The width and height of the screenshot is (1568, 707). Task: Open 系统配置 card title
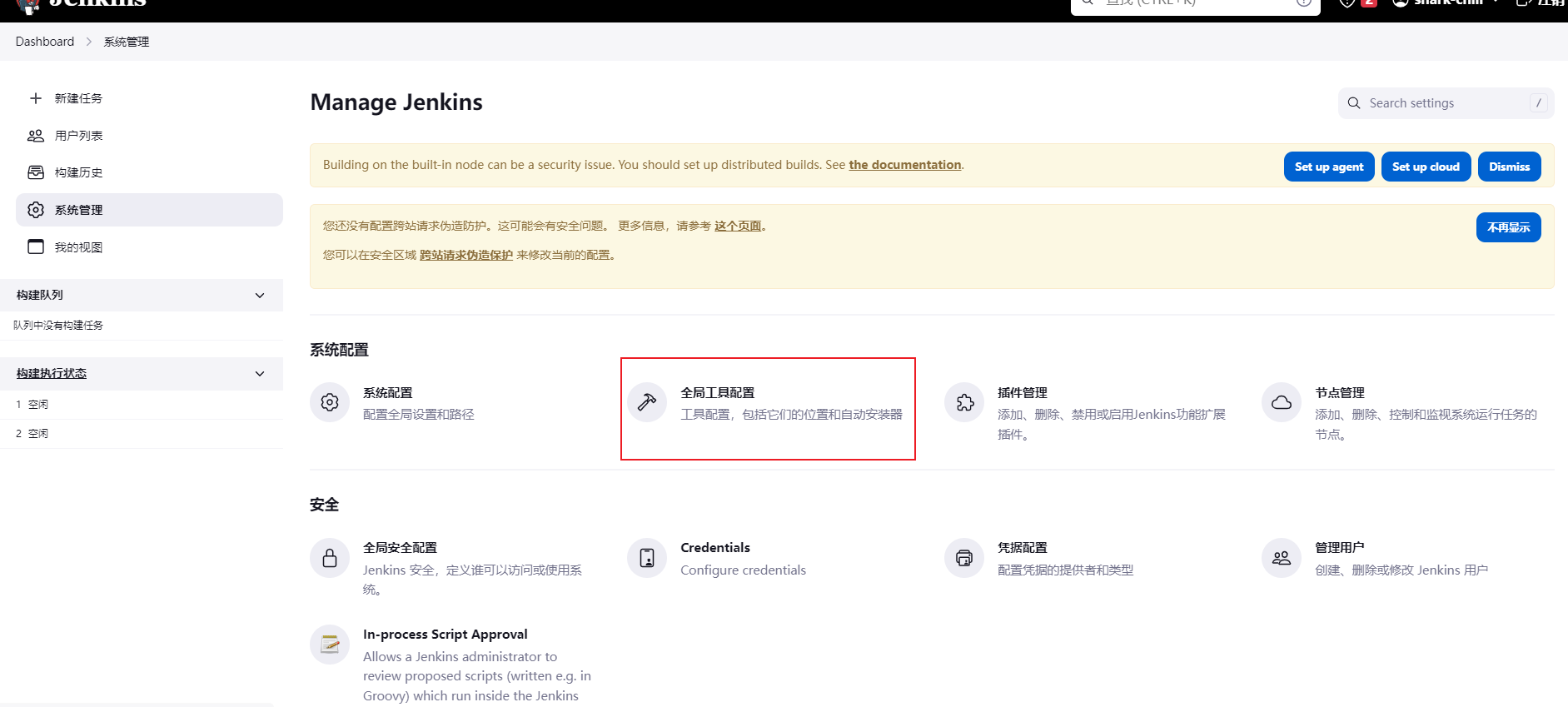(x=388, y=393)
